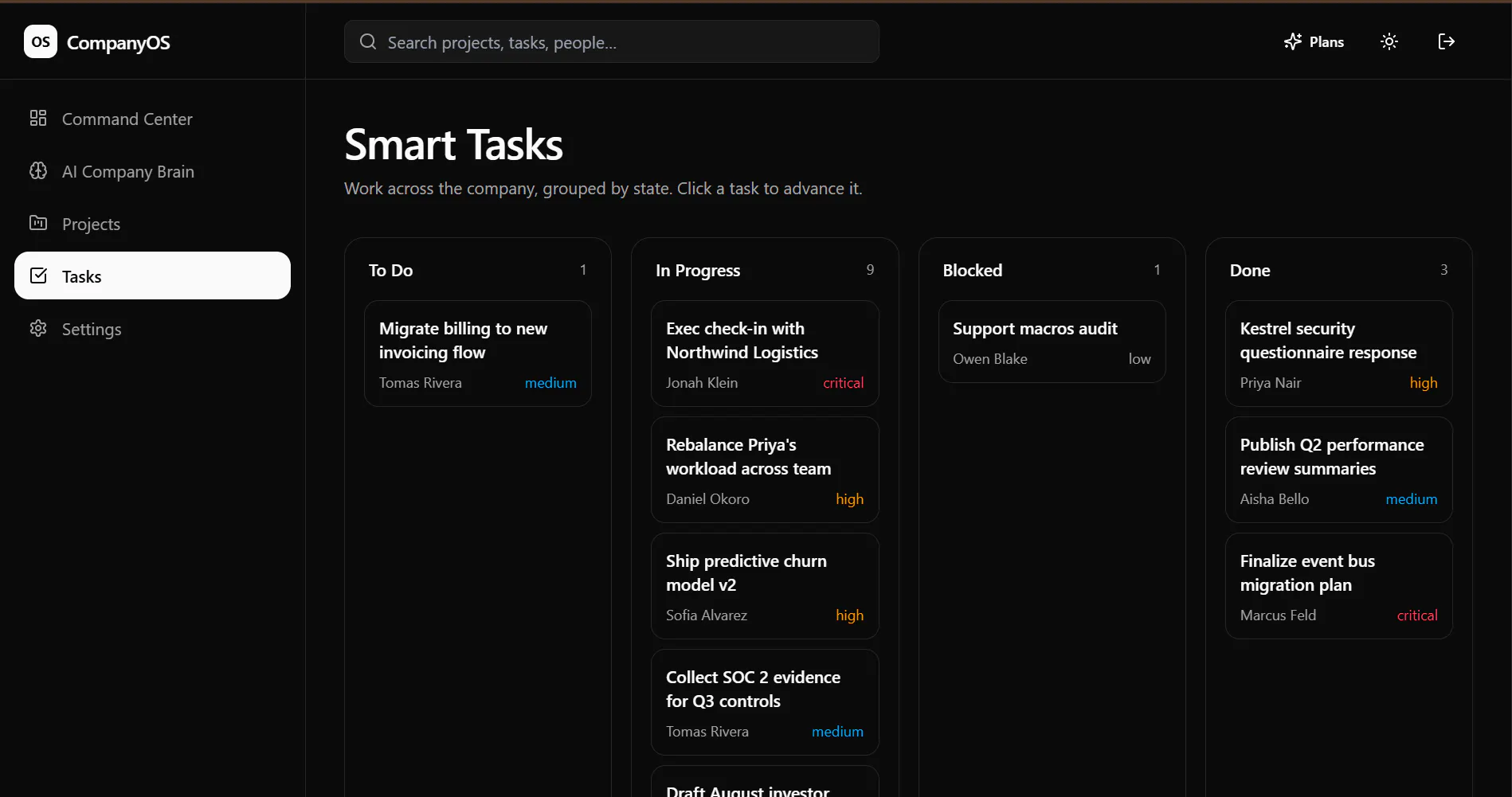The width and height of the screenshot is (1512, 797).
Task: Open AI Company Brain page
Action: (152, 171)
